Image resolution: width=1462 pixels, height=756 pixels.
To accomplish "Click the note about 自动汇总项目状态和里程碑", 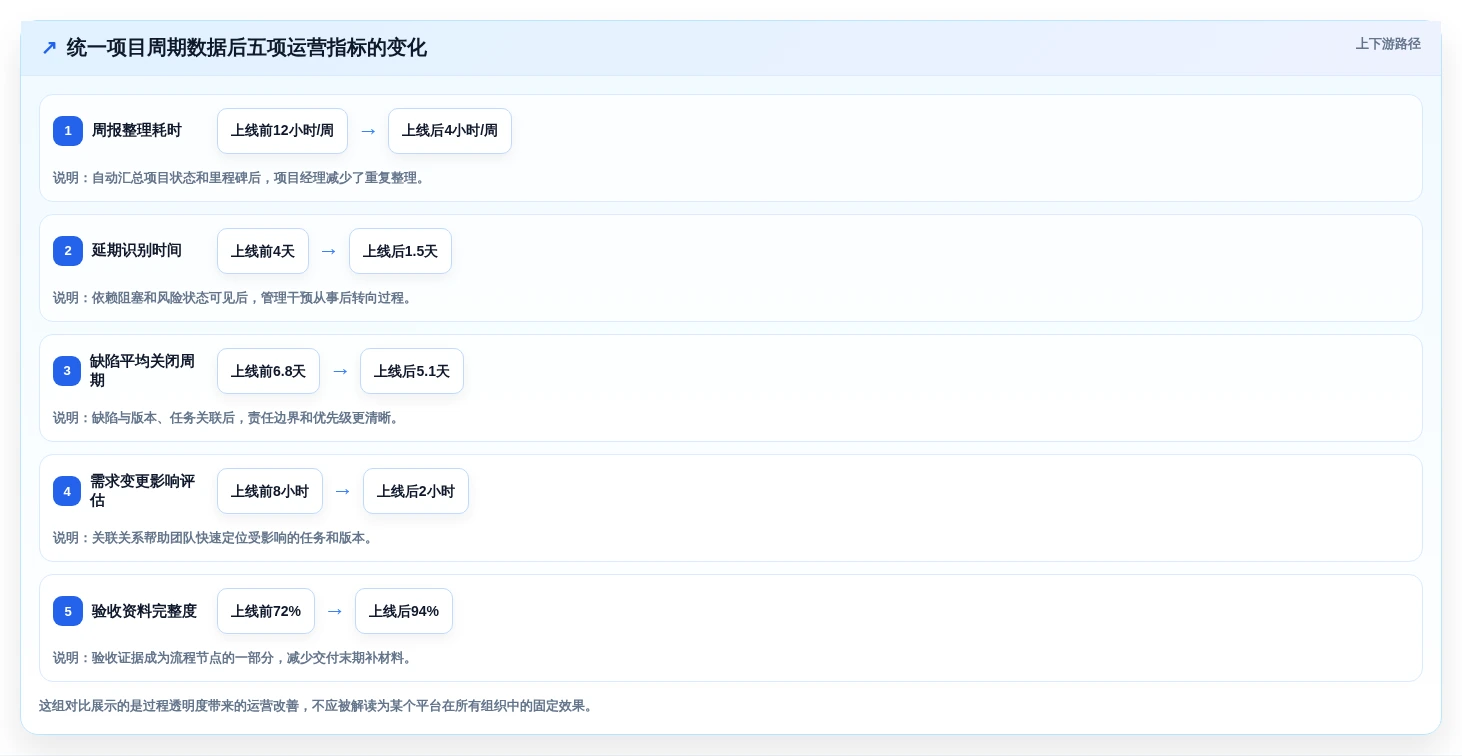I will coord(241,178).
